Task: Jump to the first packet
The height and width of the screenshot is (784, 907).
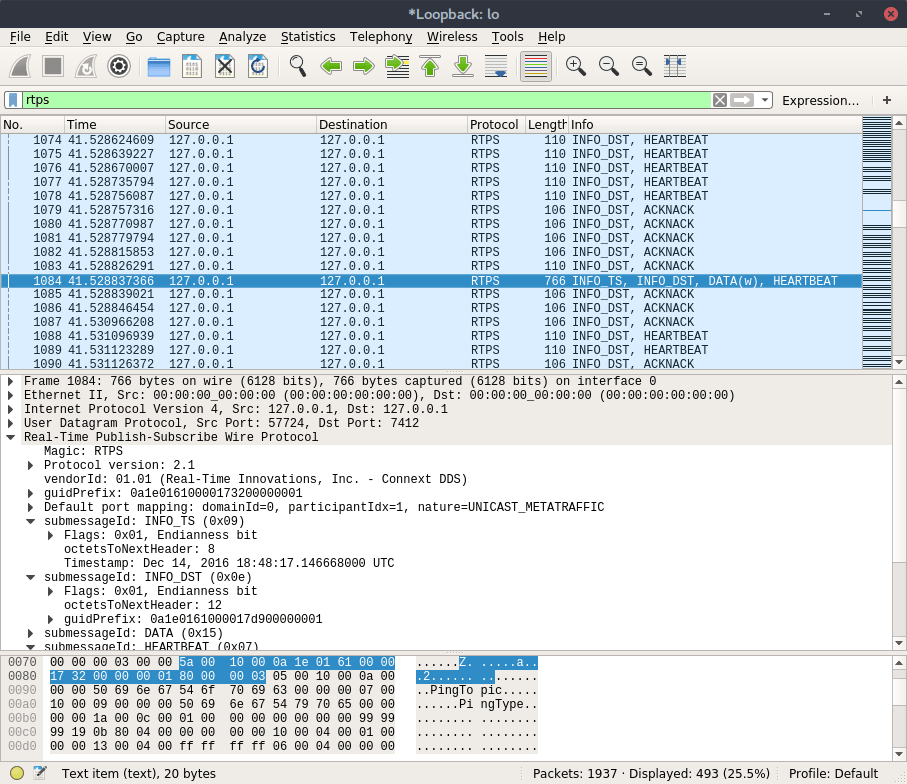Action: [x=430, y=66]
